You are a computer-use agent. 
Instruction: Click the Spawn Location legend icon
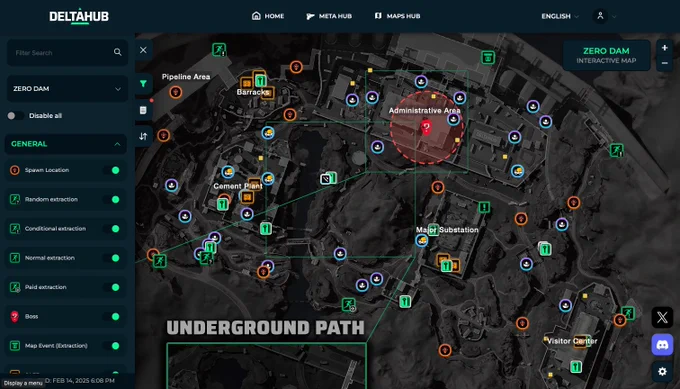coord(15,170)
